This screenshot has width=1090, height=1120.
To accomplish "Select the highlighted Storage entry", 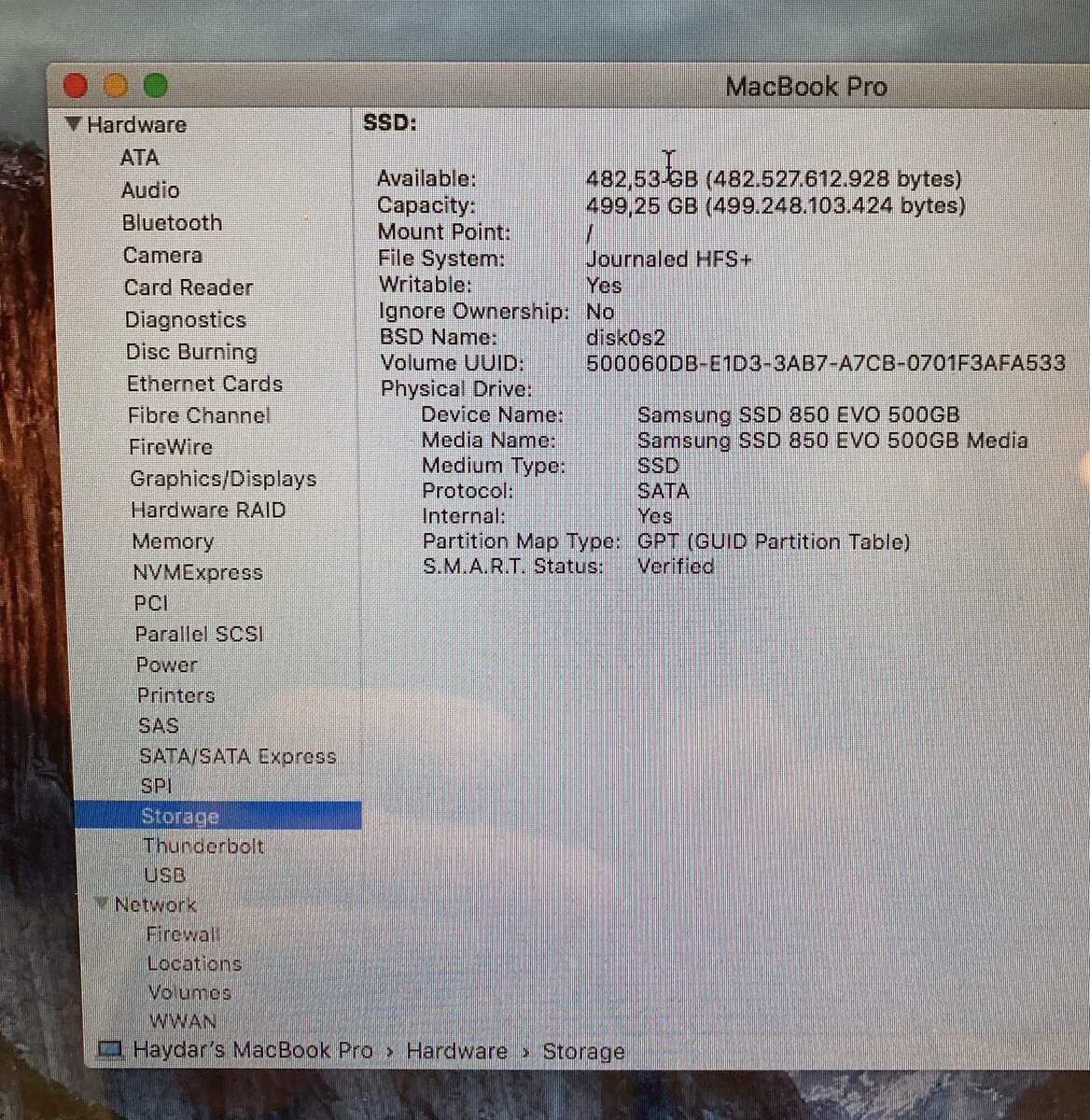I will coord(217,816).
